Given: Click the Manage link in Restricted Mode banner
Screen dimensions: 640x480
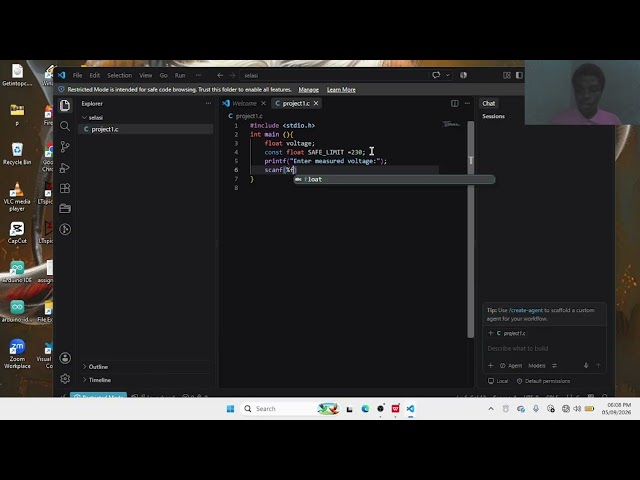Looking at the screenshot, I should pos(309,89).
